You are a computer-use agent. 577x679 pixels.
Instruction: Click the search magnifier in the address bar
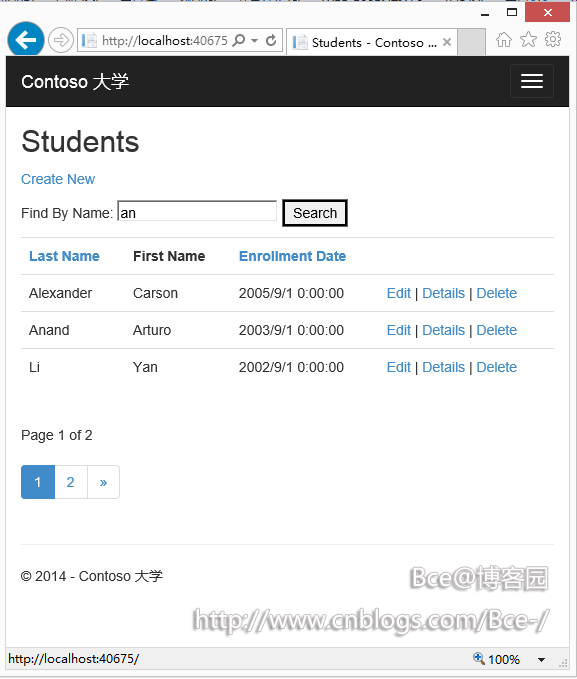(x=239, y=40)
